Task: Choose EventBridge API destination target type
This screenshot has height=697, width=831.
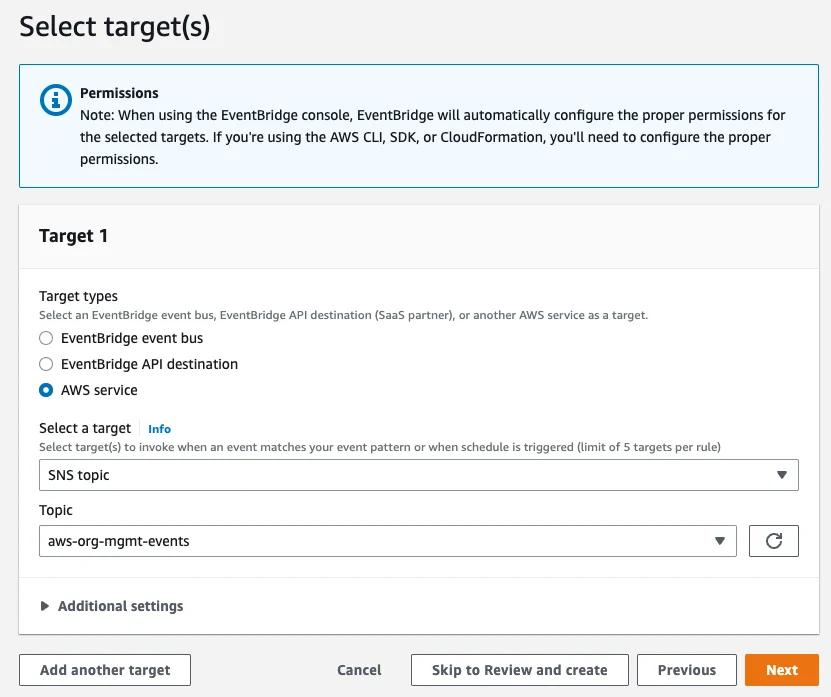Action: point(46,364)
